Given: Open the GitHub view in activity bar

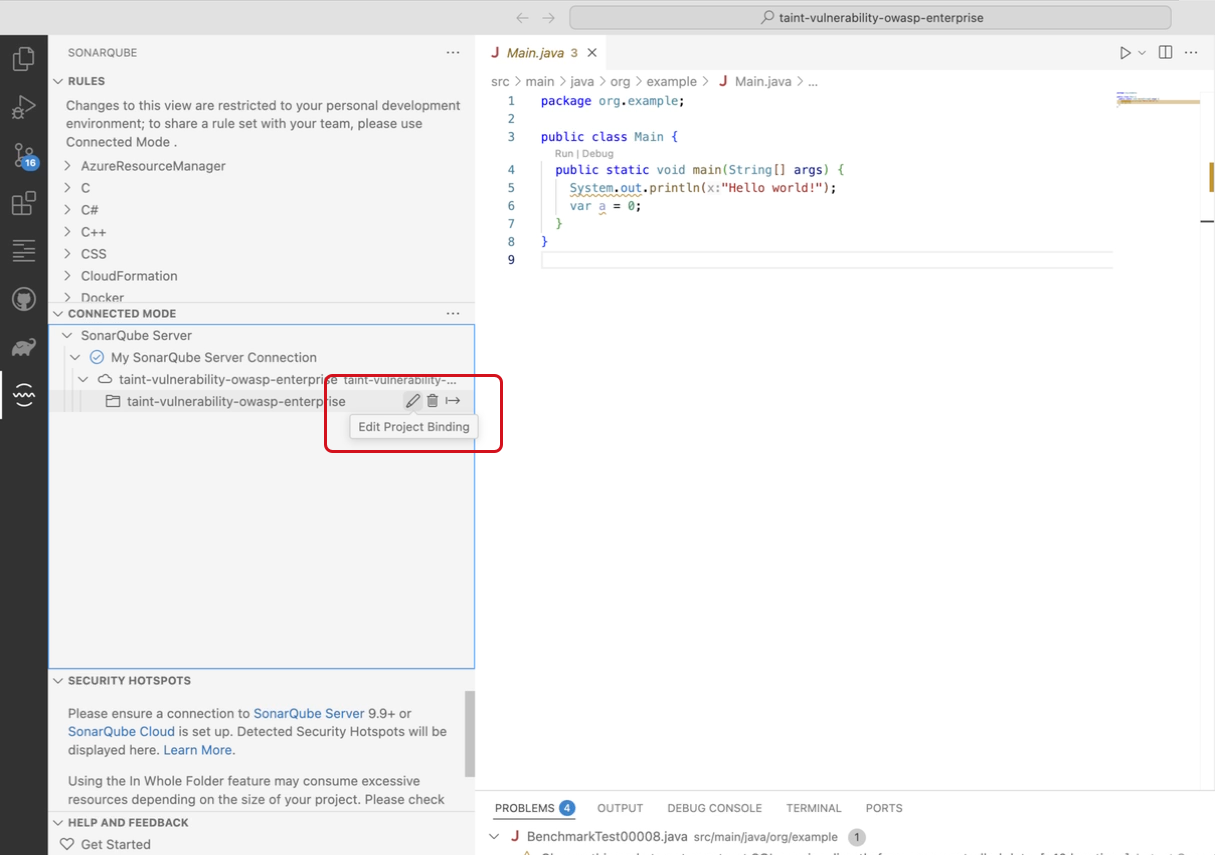Looking at the screenshot, I should click(23, 299).
